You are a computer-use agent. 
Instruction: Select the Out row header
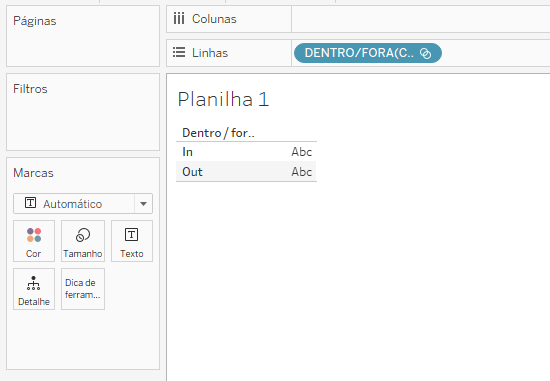[192, 172]
